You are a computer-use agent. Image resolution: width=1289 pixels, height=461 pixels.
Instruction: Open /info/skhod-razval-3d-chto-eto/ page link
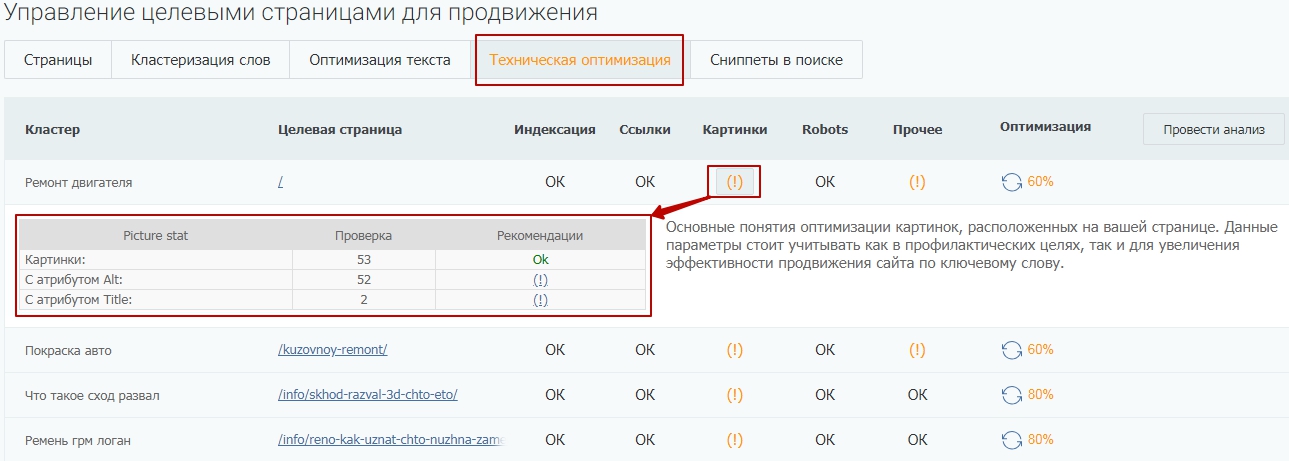367,395
